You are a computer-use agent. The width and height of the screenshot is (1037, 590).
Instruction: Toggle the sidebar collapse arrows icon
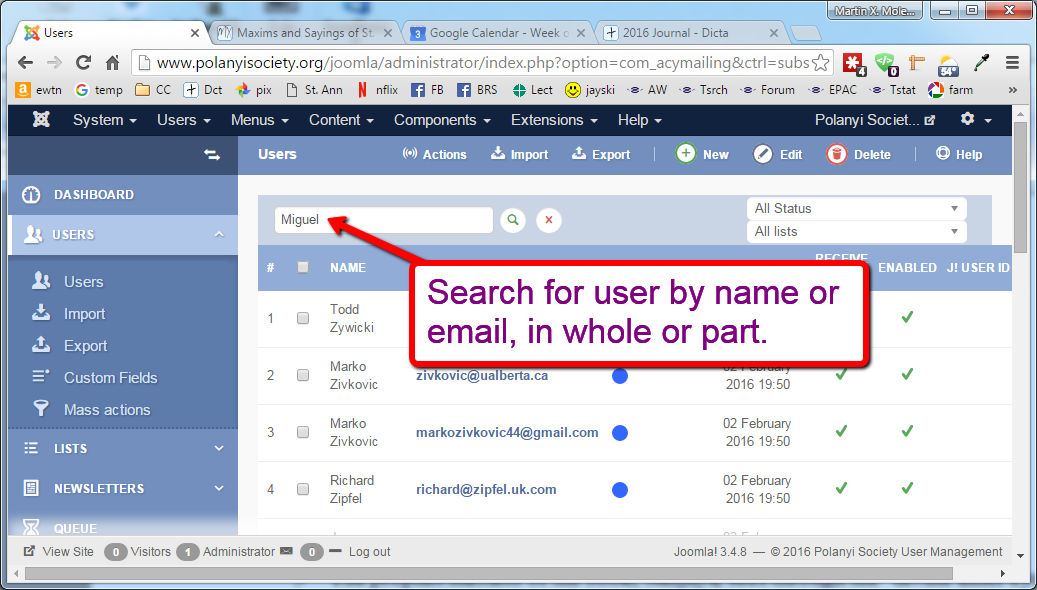click(x=211, y=154)
